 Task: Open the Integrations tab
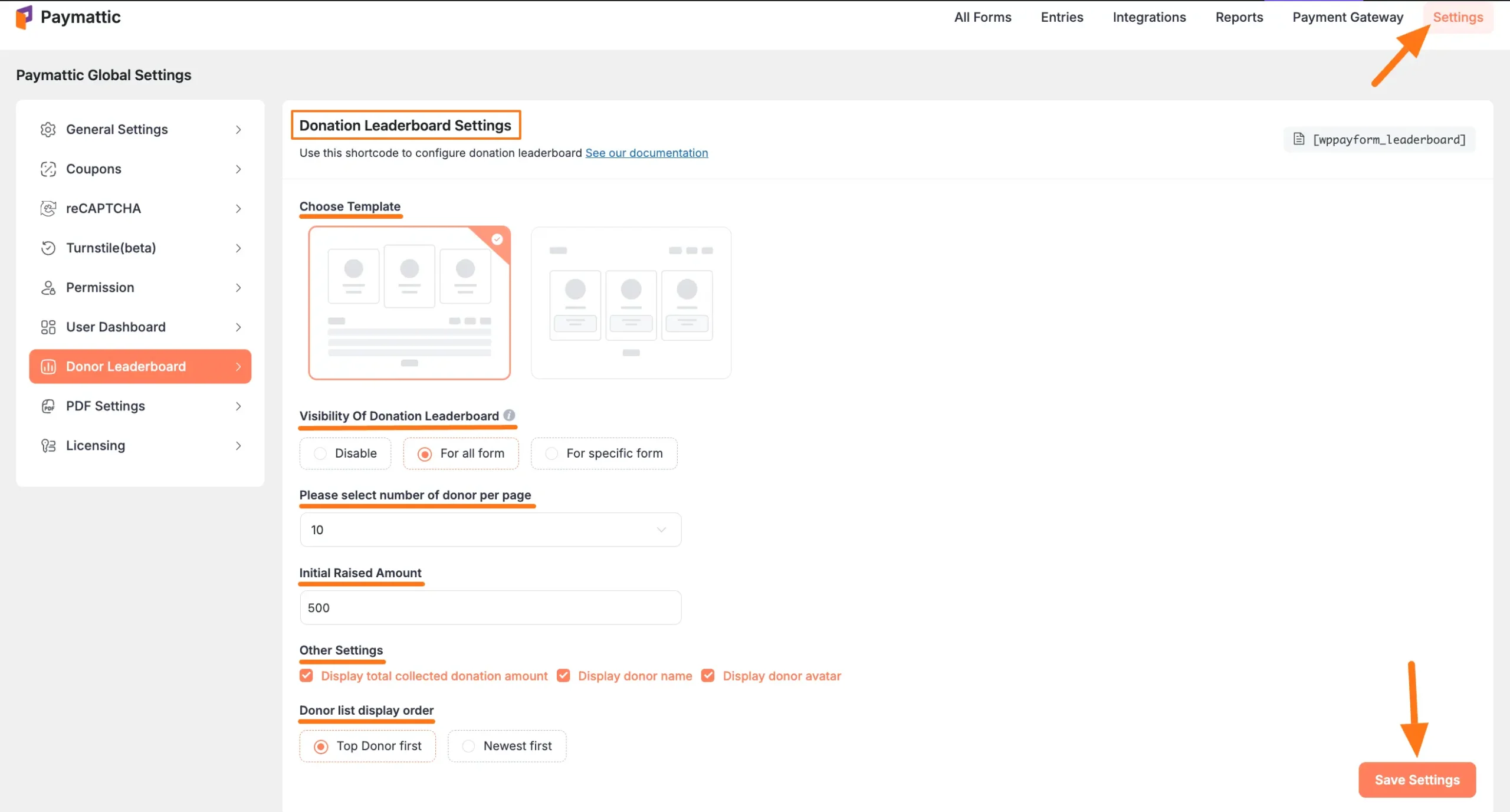[x=1149, y=17]
